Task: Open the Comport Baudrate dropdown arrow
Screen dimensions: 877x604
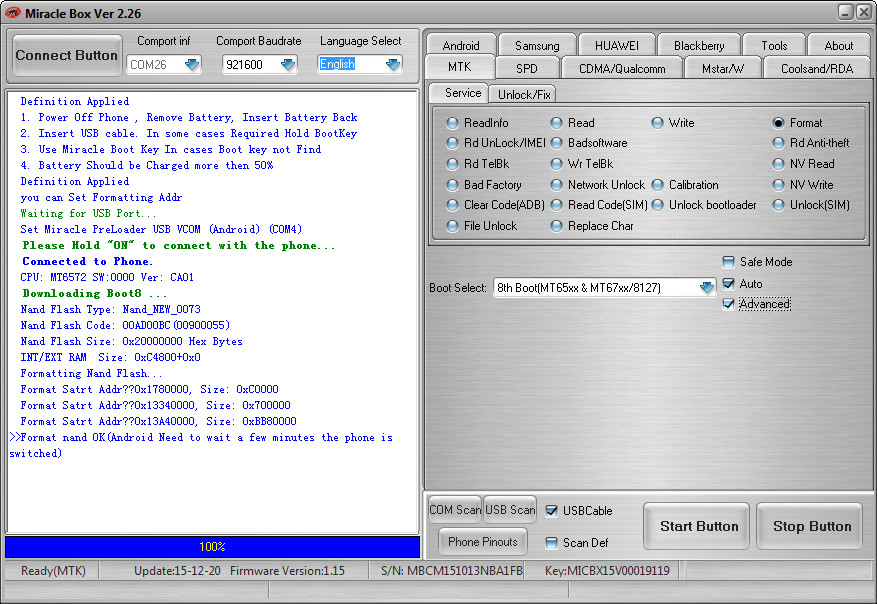Action: (x=287, y=65)
